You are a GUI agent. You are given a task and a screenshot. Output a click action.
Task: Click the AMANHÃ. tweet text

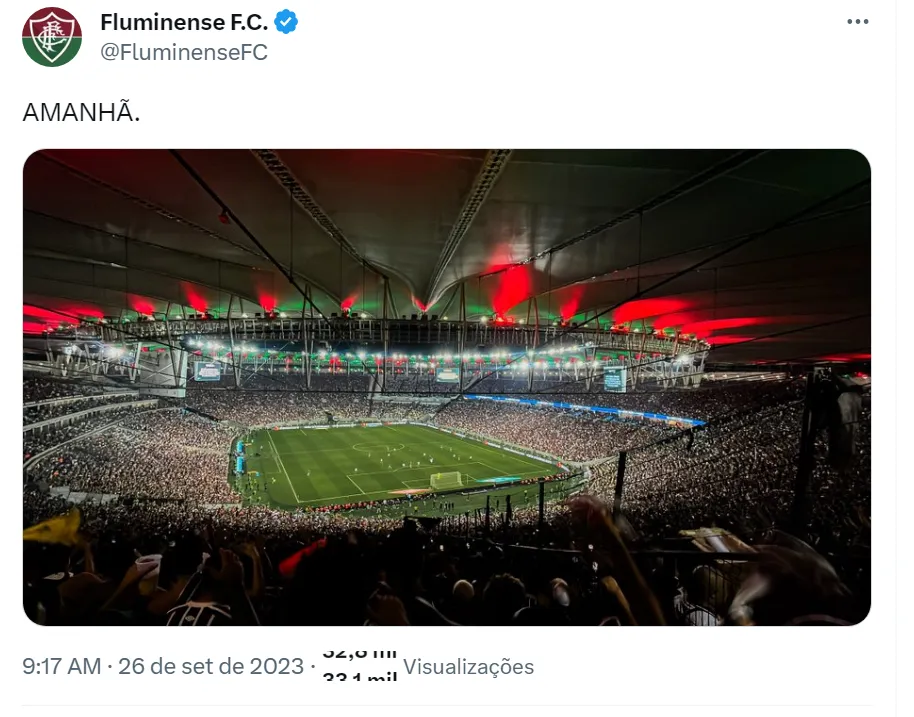coord(81,112)
